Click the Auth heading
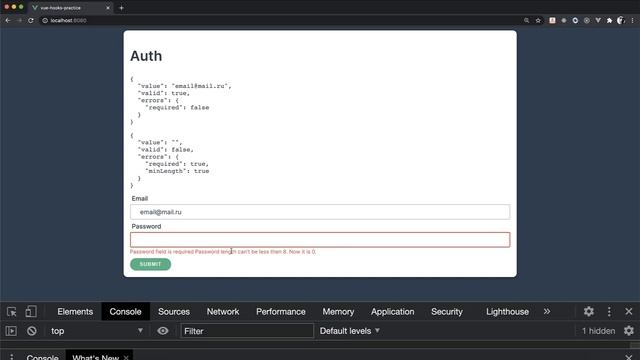The image size is (640, 360). 146,56
